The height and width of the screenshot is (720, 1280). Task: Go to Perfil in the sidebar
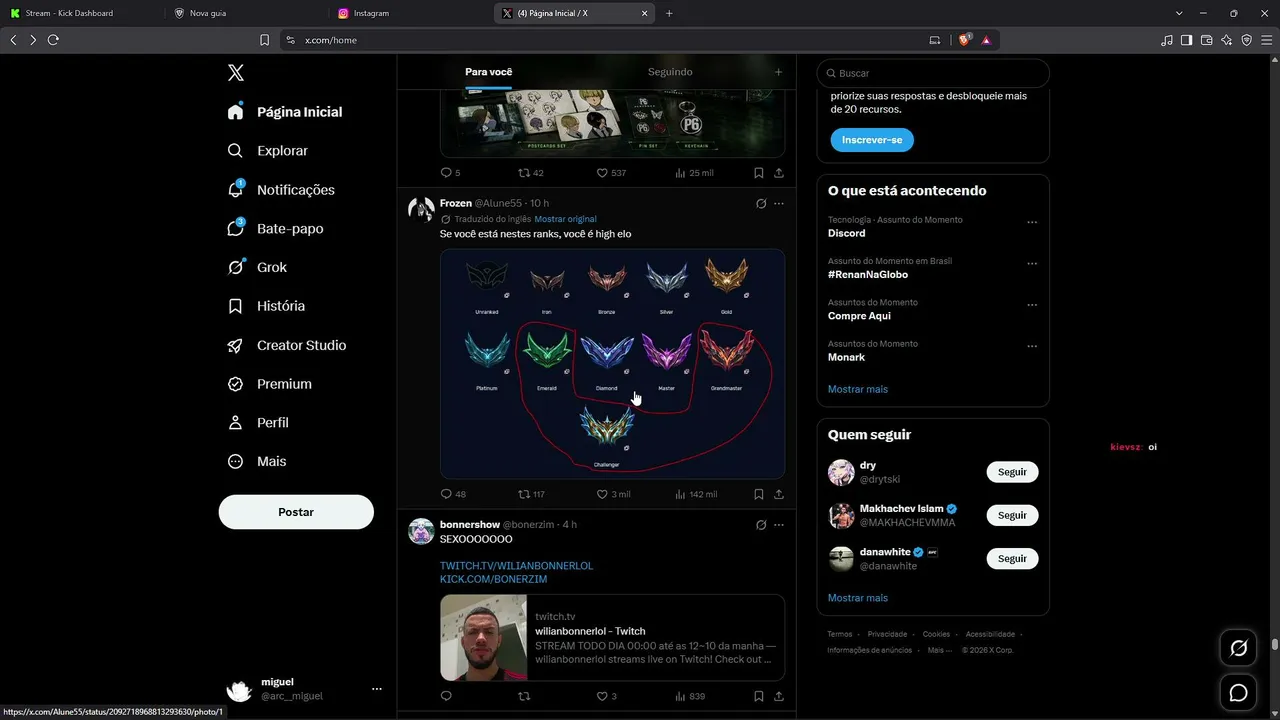pos(259,423)
